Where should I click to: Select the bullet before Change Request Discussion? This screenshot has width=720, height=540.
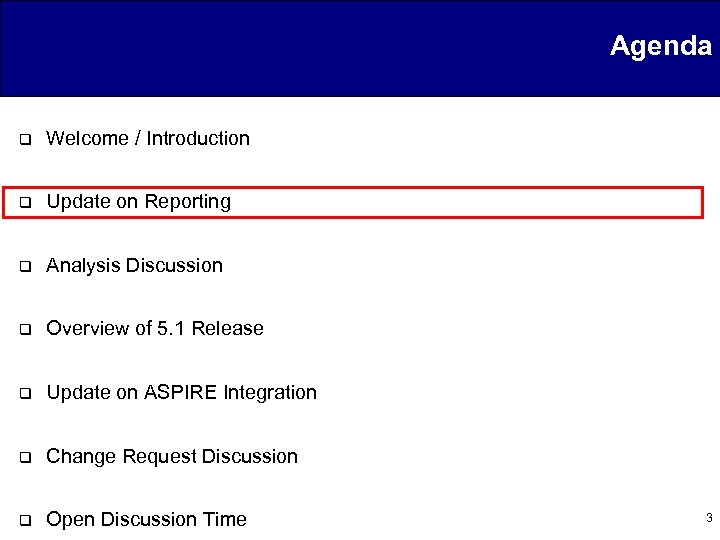[23, 457]
